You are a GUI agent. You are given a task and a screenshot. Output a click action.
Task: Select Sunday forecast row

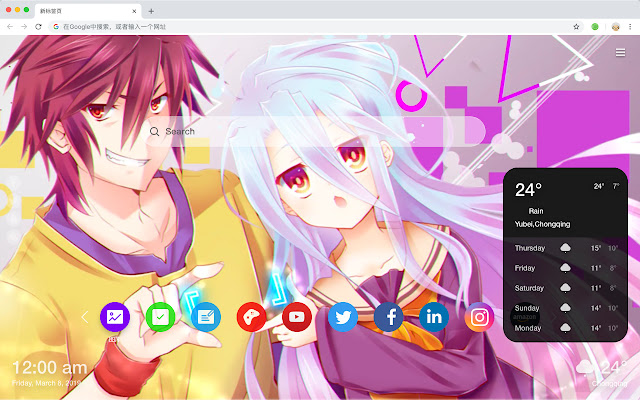tap(566, 308)
